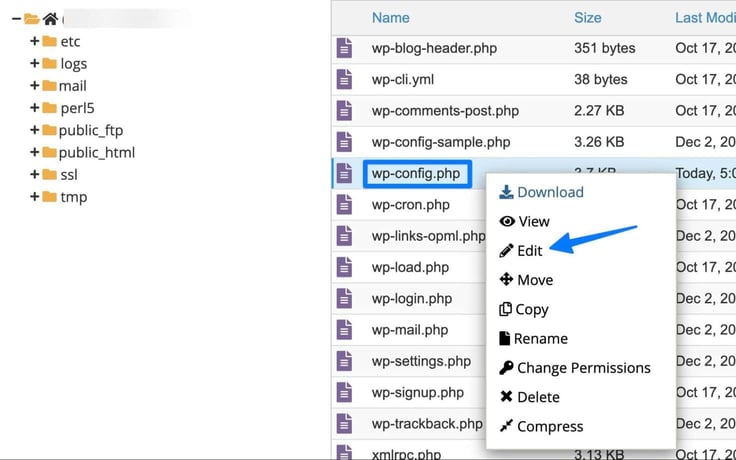Image resolution: width=736 pixels, height=460 pixels.
Task: Open the tmp folder in tree
Action: tap(74, 197)
